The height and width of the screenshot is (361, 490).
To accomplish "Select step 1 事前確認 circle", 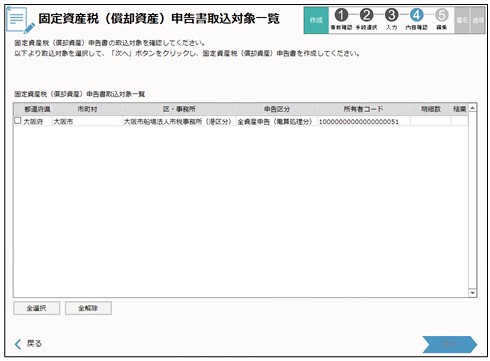I will coord(341,15).
